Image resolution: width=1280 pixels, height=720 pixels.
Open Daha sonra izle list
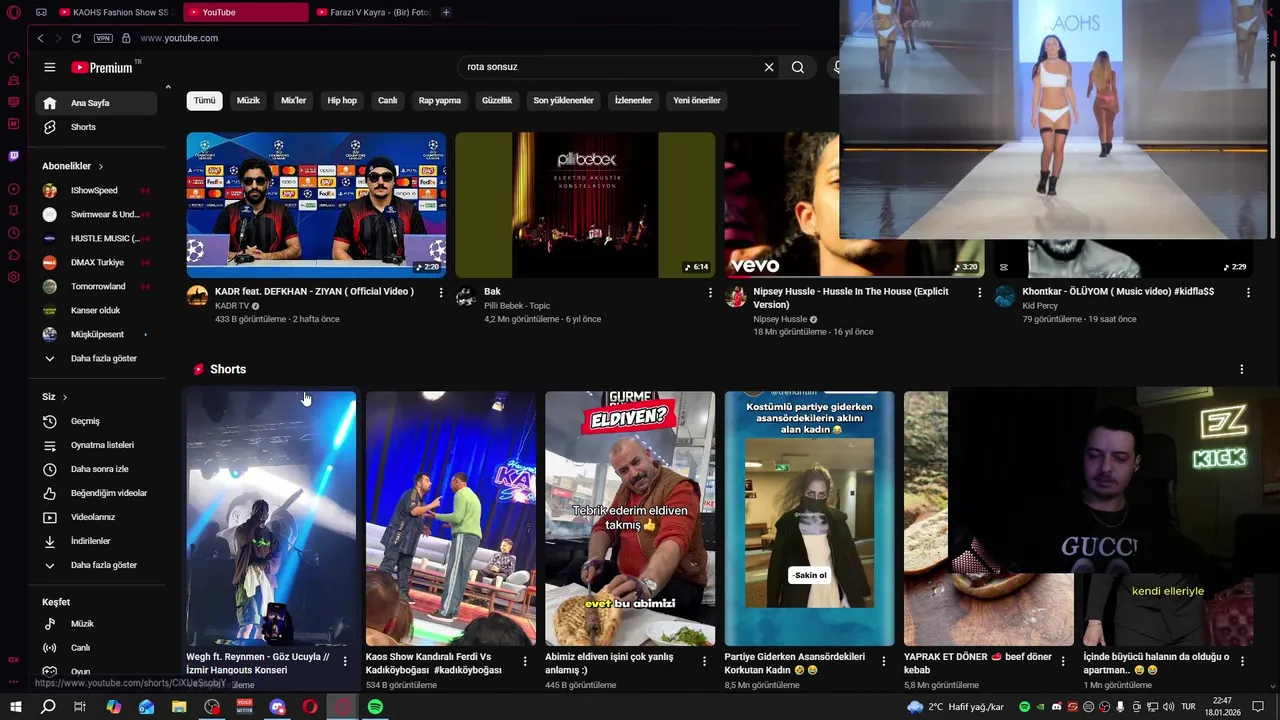96,469
